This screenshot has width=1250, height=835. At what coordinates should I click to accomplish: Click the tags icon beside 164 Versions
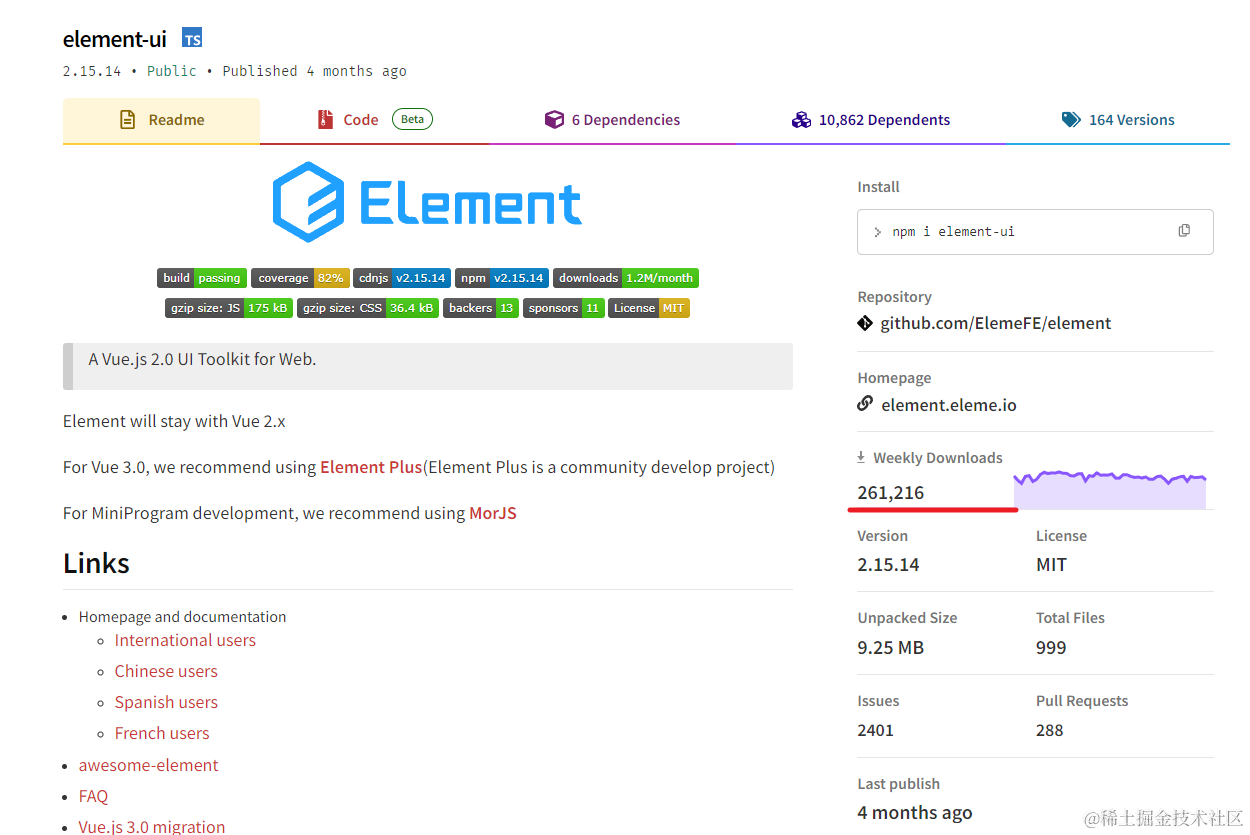(x=1070, y=118)
